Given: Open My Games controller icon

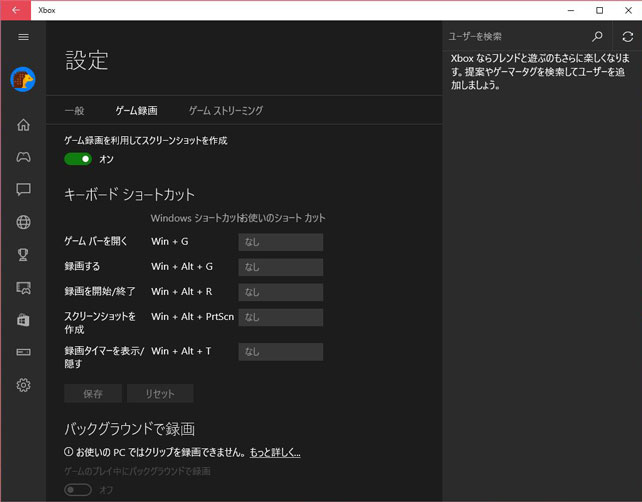Looking at the screenshot, I should pyautogui.click(x=23, y=157).
